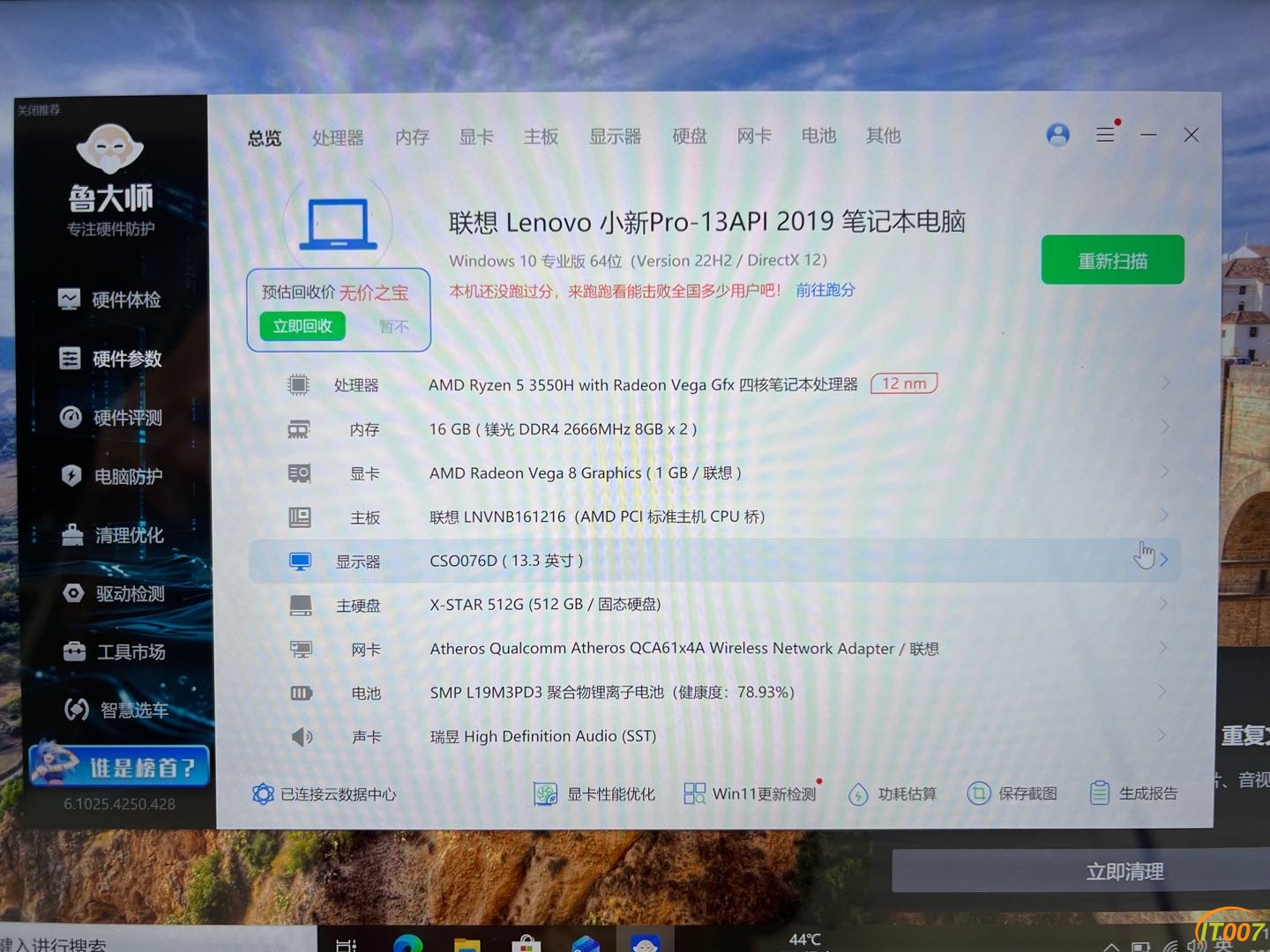1270x952 pixels.
Task: Switch to the 网卡 tab
Action: click(754, 136)
